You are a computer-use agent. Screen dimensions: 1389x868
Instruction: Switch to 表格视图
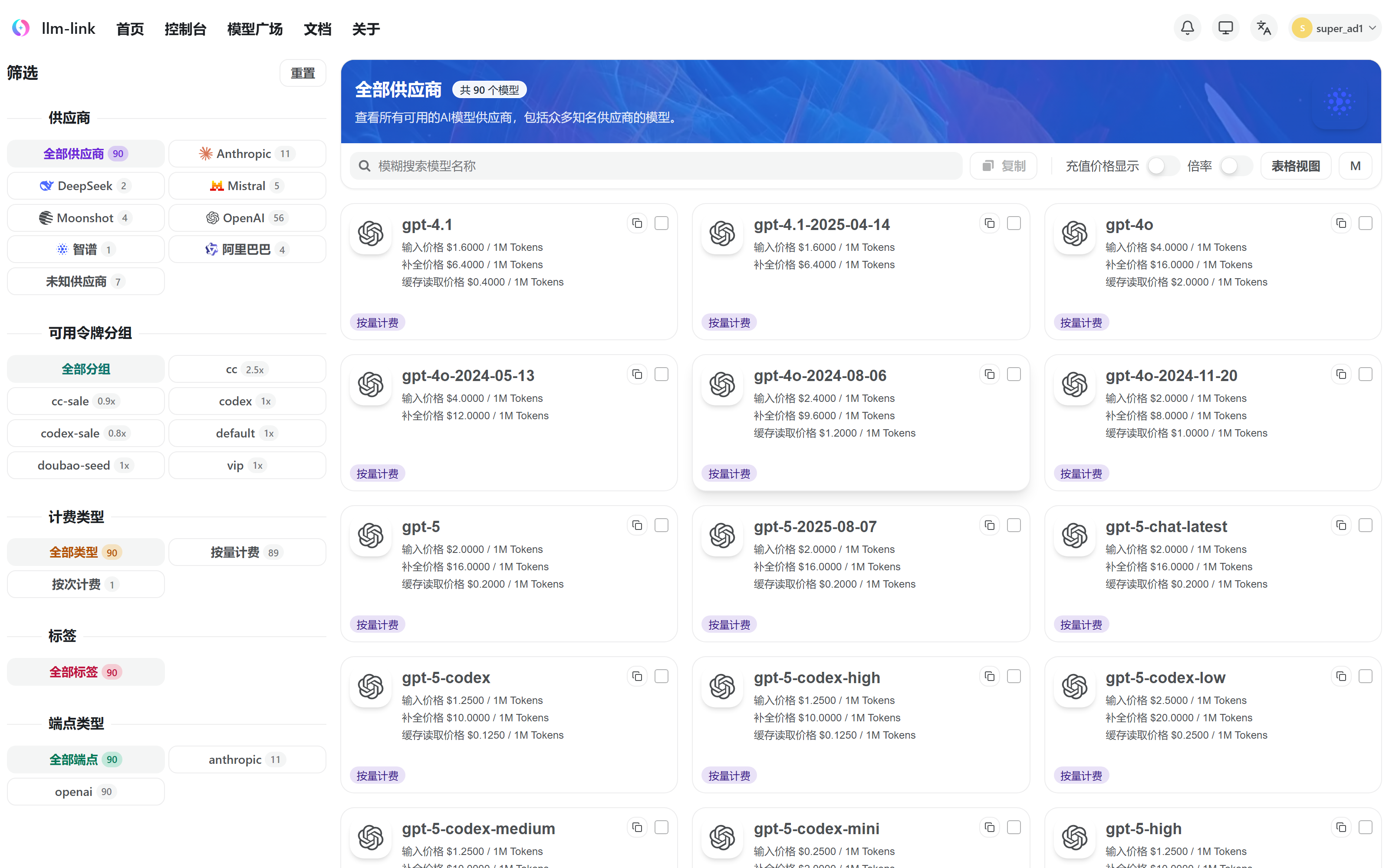(1295, 166)
